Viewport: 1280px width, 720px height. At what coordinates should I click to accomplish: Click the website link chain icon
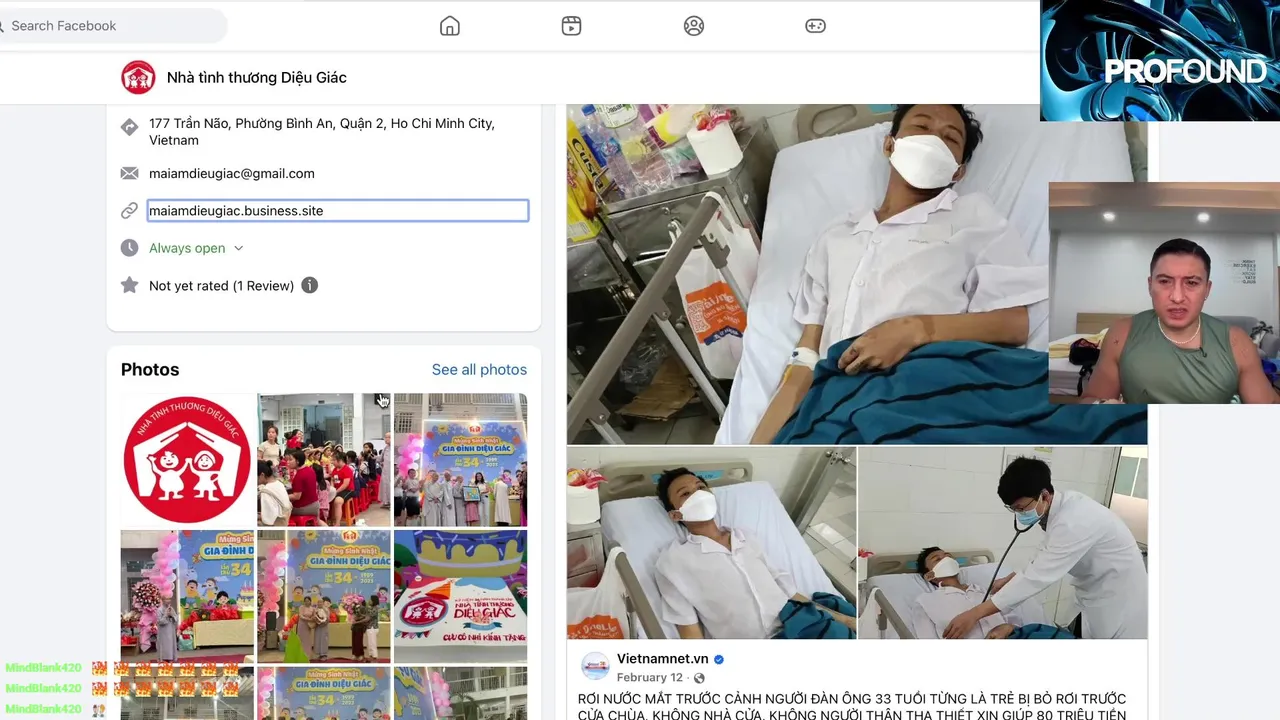(x=129, y=210)
